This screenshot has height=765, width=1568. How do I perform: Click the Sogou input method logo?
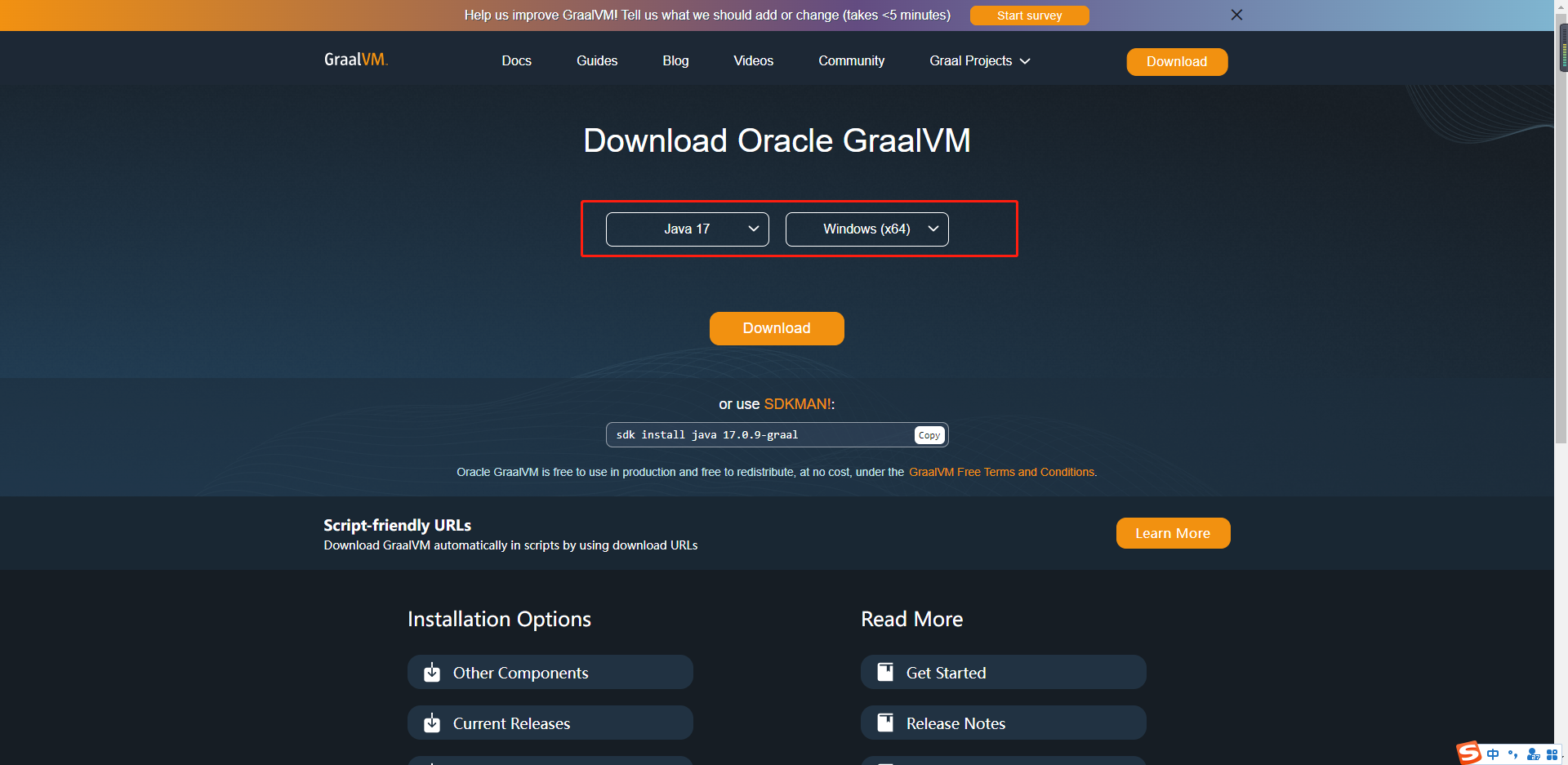pos(1468,753)
